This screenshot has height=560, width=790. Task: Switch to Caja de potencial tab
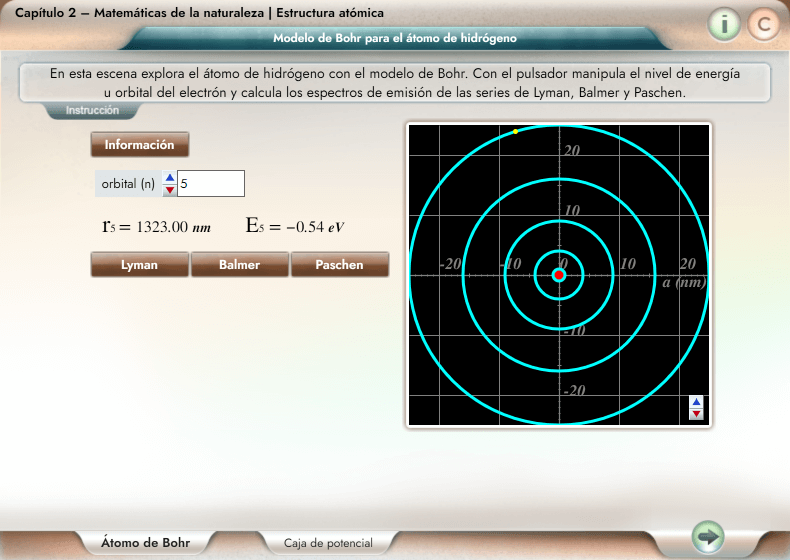328,543
